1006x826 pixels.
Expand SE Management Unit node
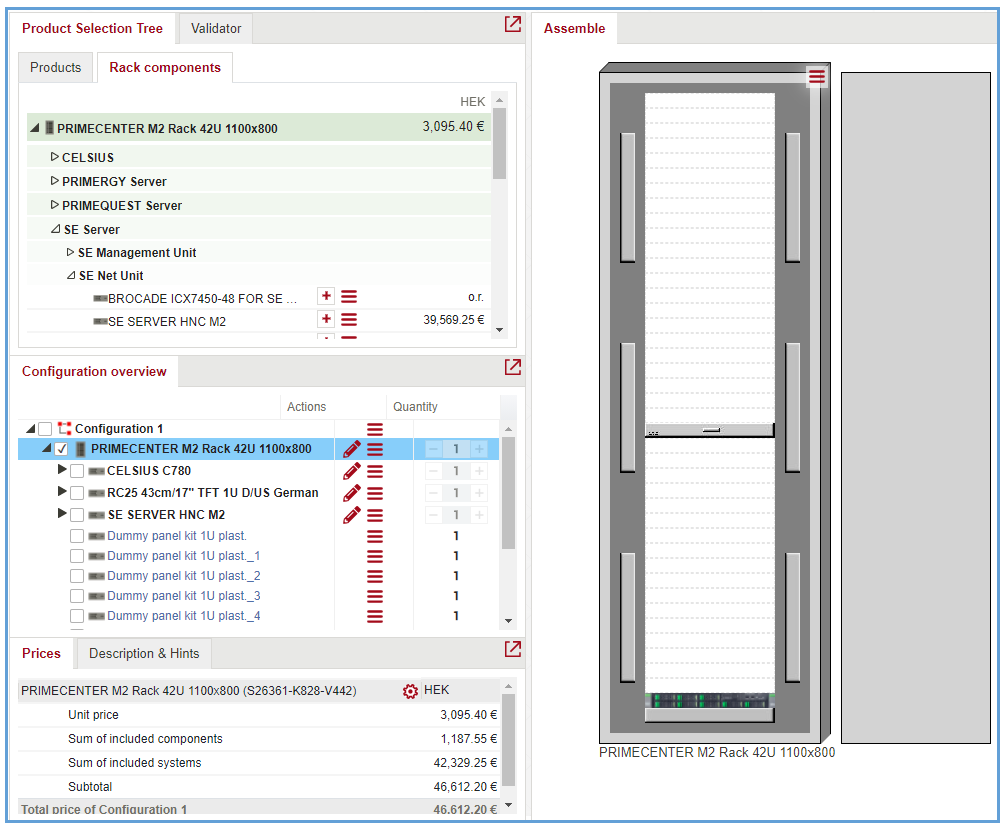pyautogui.click(x=71, y=252)
